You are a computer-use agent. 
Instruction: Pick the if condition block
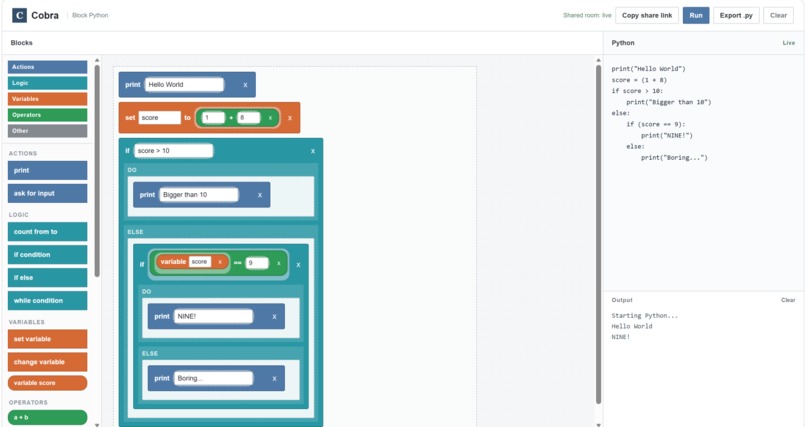click(47, 255)
